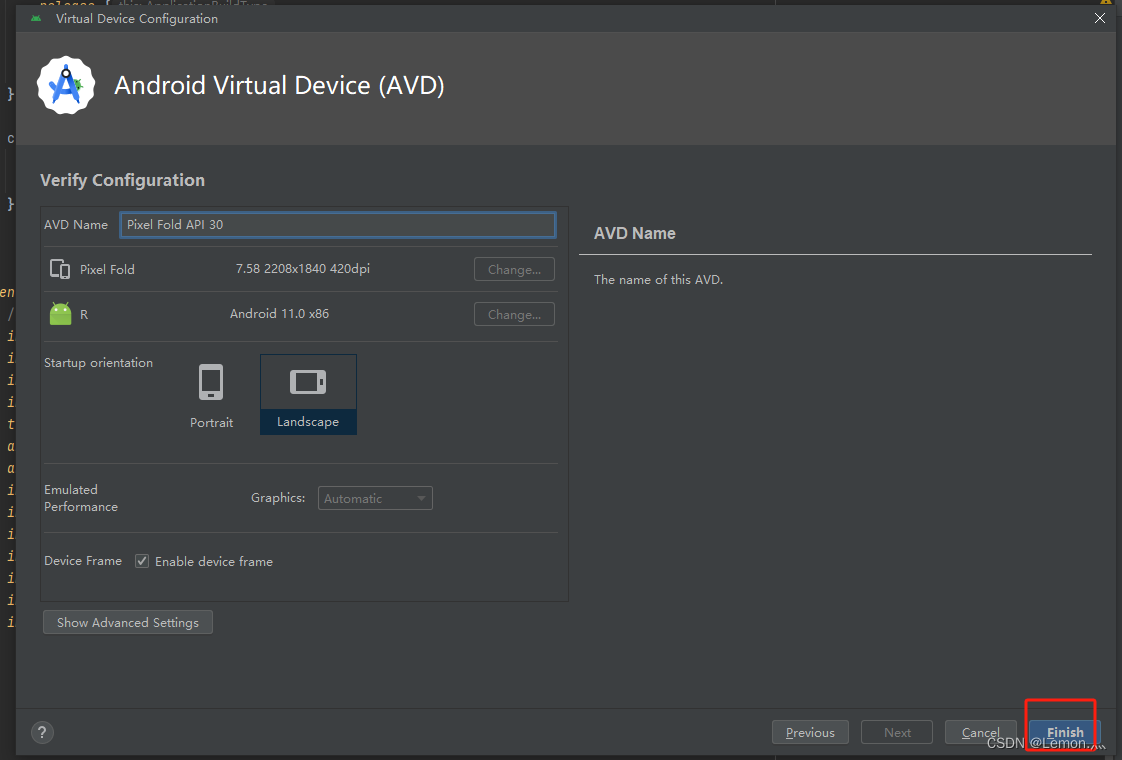Click the 'Android 11.0 x86' text
This screenshot has height=760, width=1122.
point(280,313)
